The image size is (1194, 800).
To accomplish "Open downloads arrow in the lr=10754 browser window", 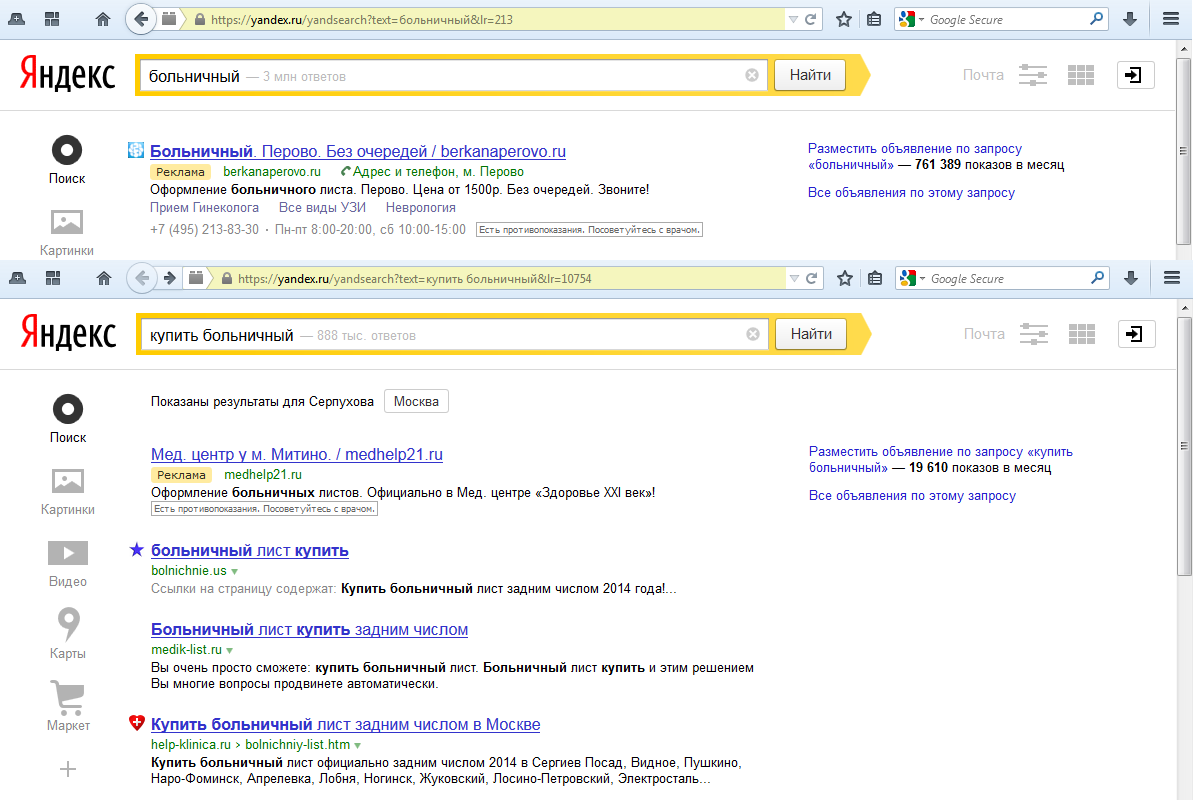I will 1131,279.
